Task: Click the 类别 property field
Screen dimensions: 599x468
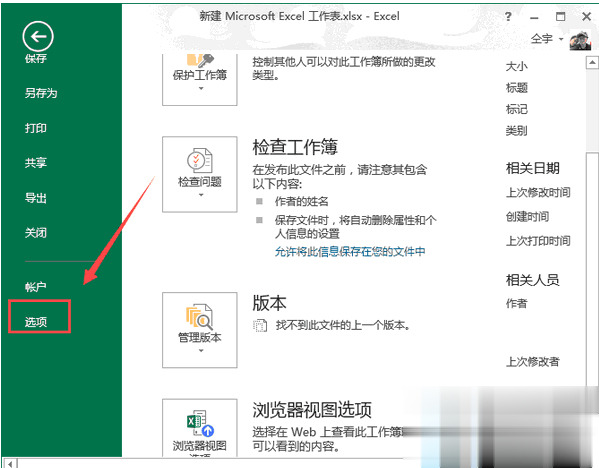Action: [516, 131]
